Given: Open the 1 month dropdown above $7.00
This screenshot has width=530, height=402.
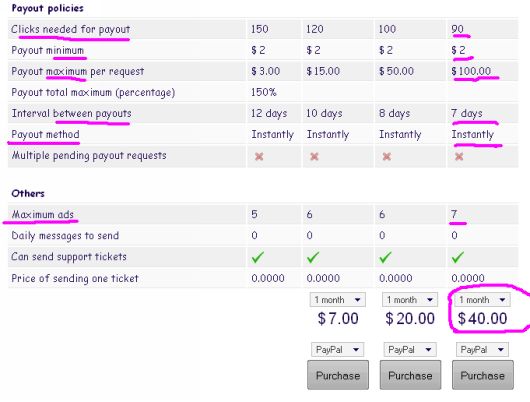Looking at the screenshot, I should [337, 300].
